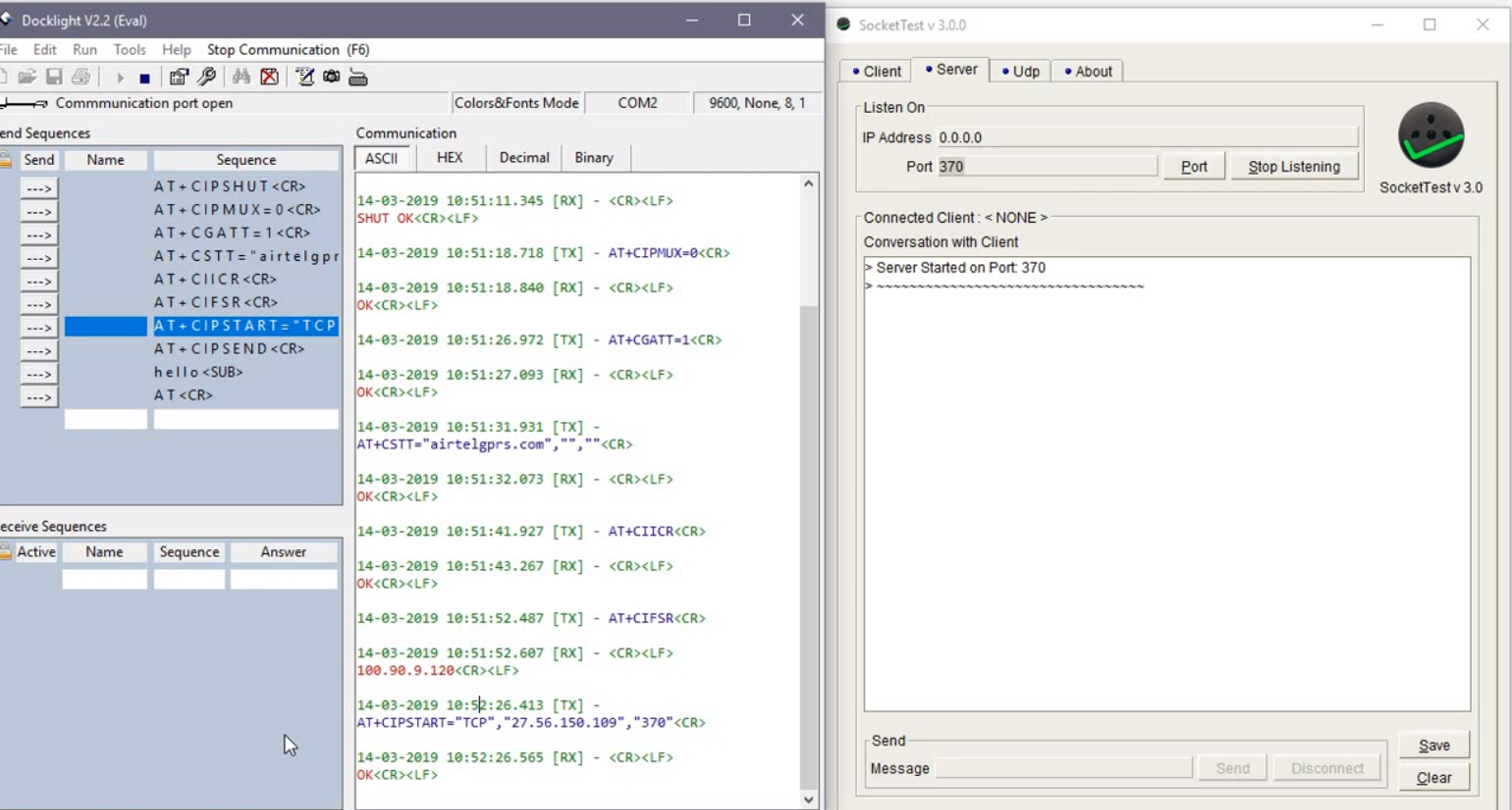Image resolution: width=1512 pixels, height=810 pixels.
Task: Click the Colors&Fonts Mode status field
Action: 517,103
